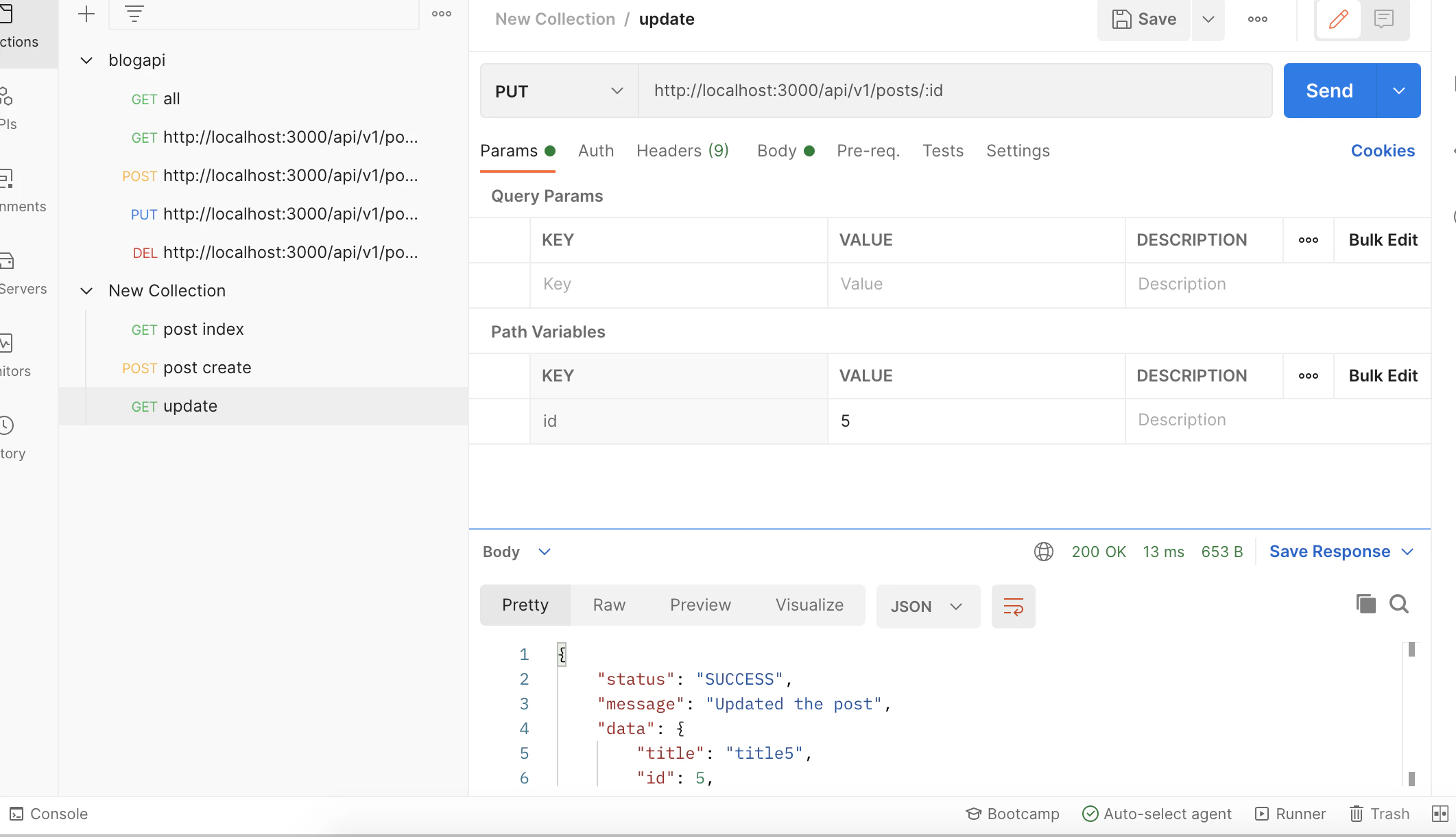Click the response body vertical scrollbar
This screenshot has height=837, width=1456.
[x=1411, y=714]
